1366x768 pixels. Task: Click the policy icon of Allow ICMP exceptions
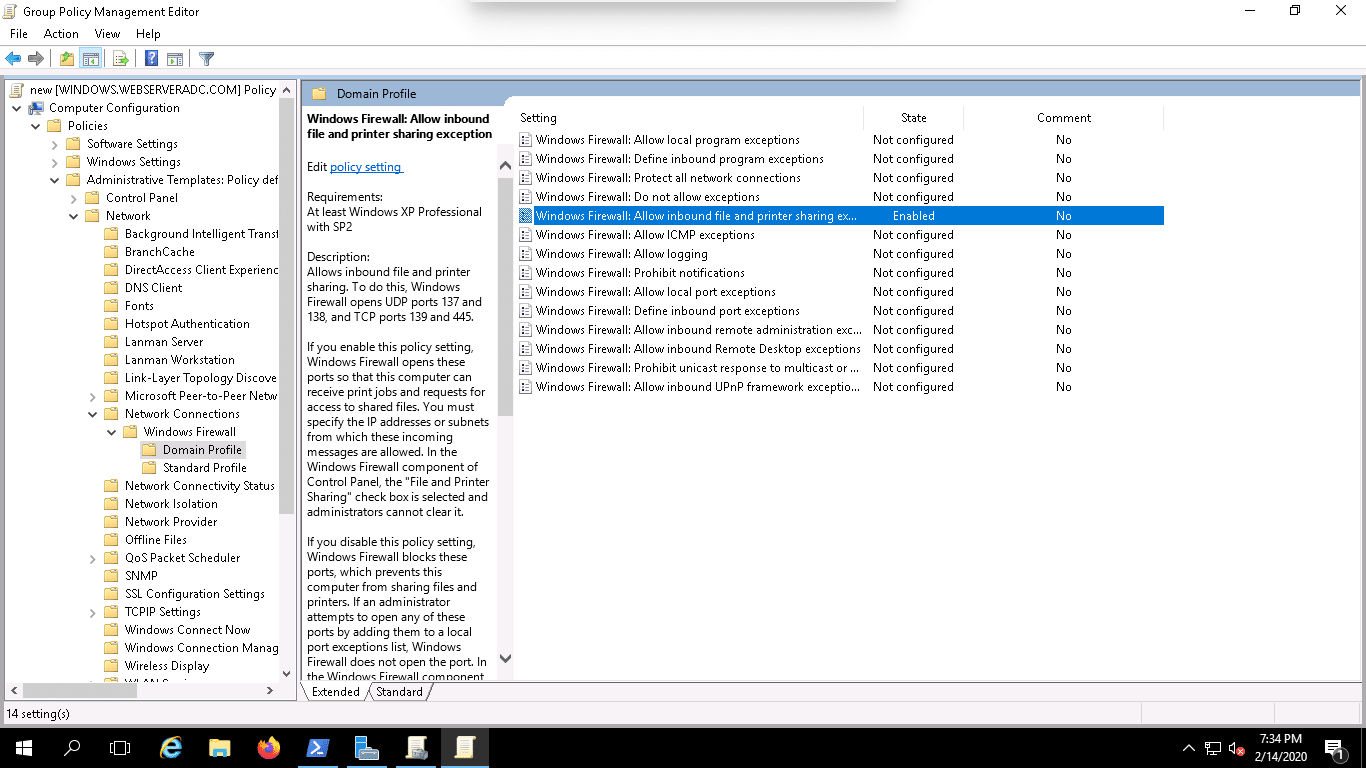coord(525,235)
